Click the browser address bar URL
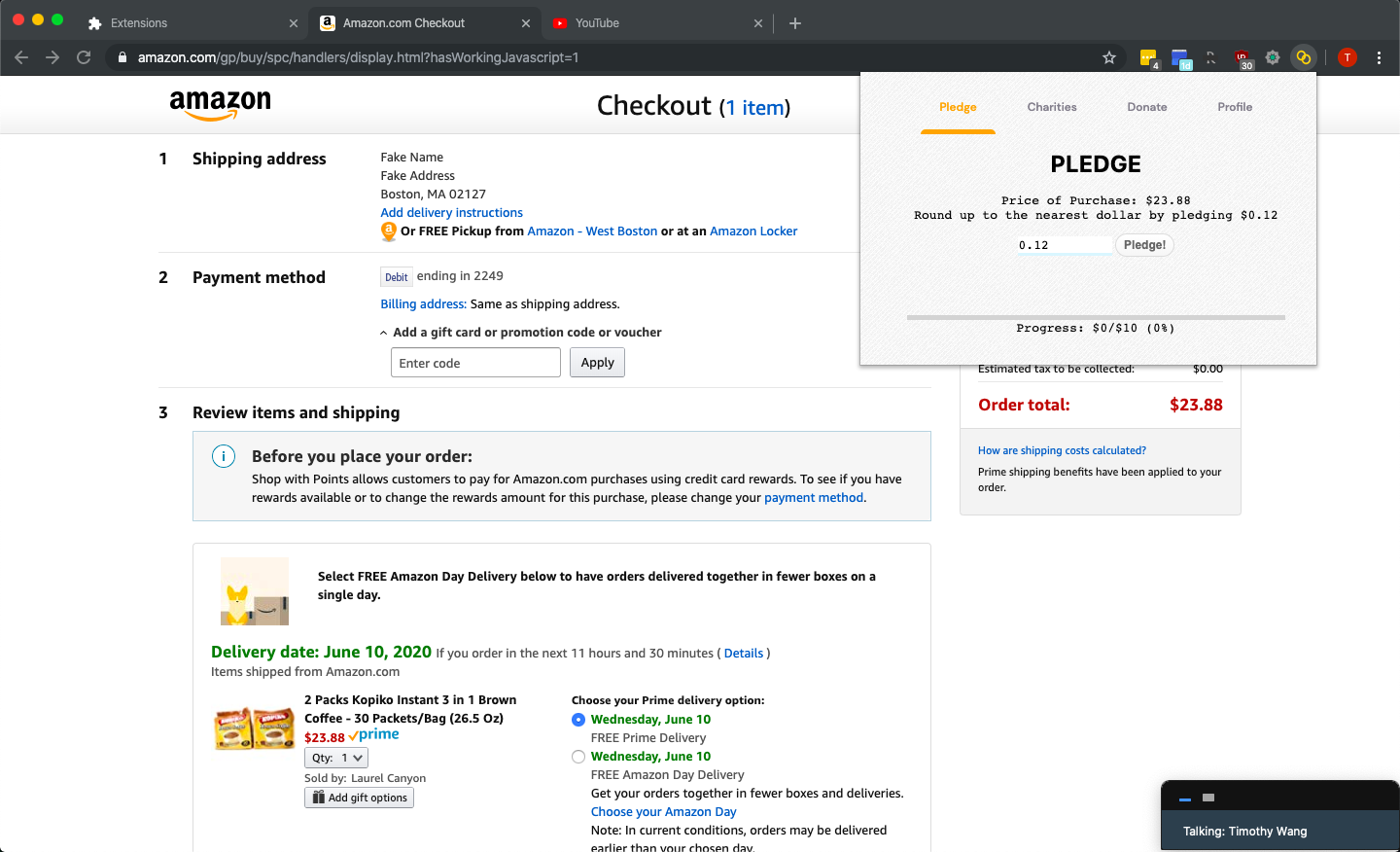1400x852 pixels. pos(358,57)
